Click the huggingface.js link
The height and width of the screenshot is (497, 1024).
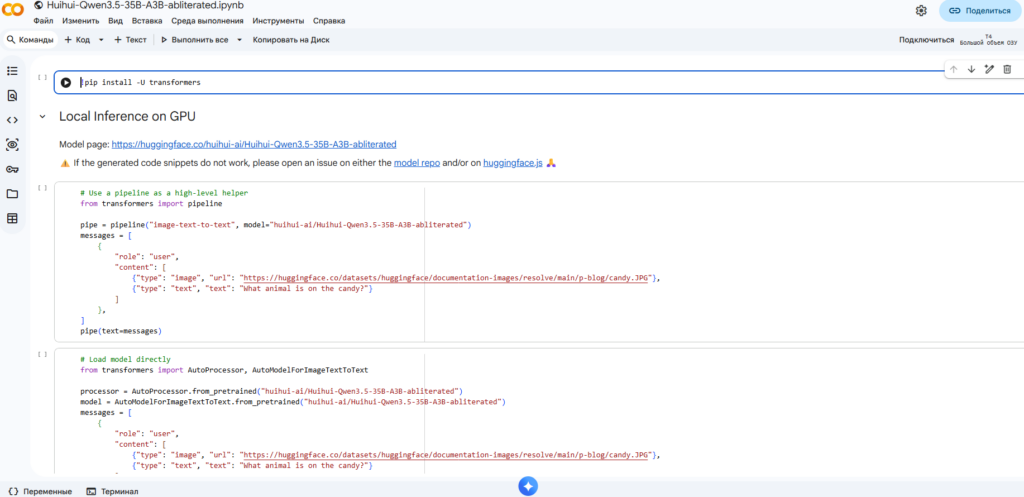[513, 163]
